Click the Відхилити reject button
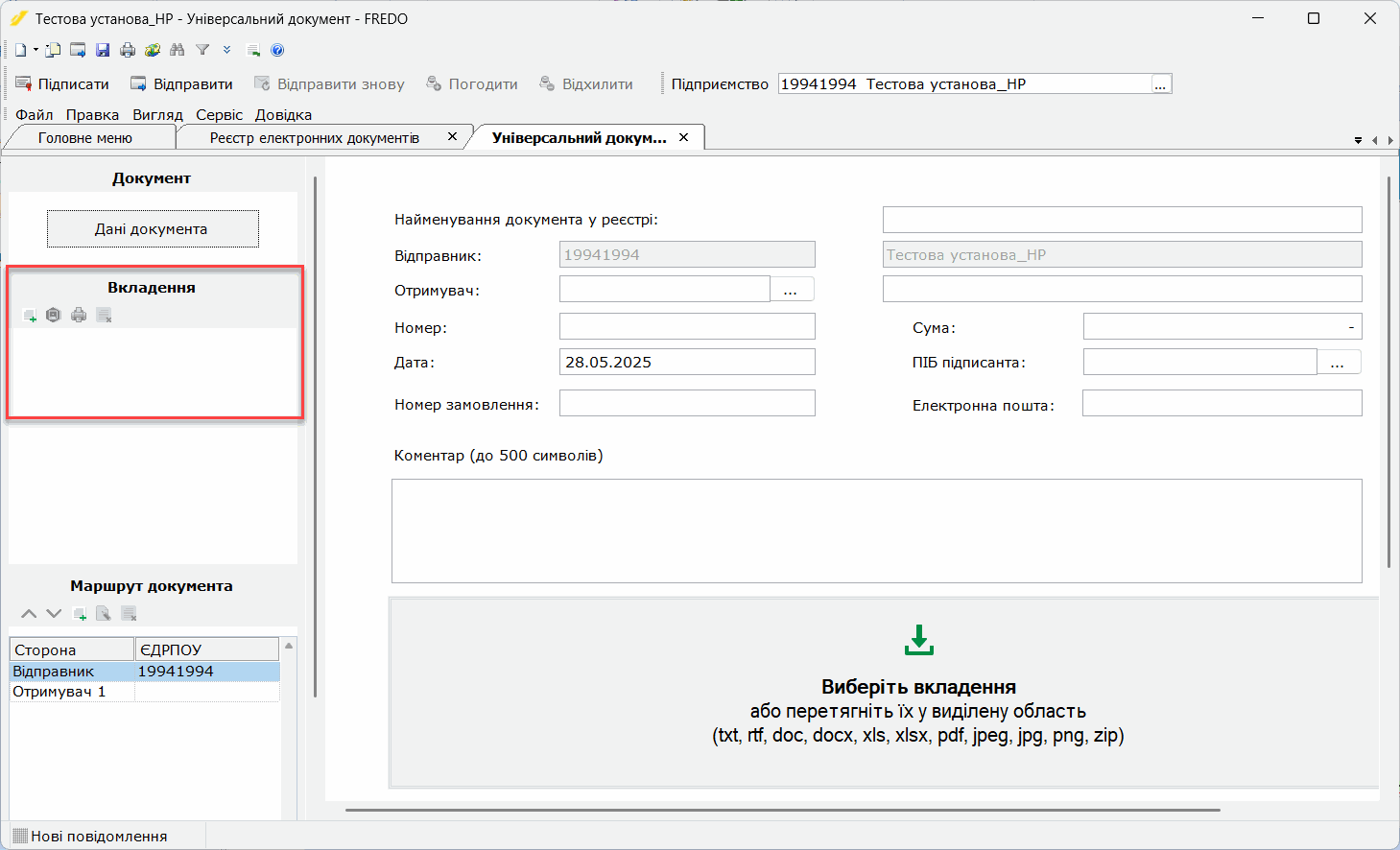This screenshot has width=1400, height=850. [586, 84]
